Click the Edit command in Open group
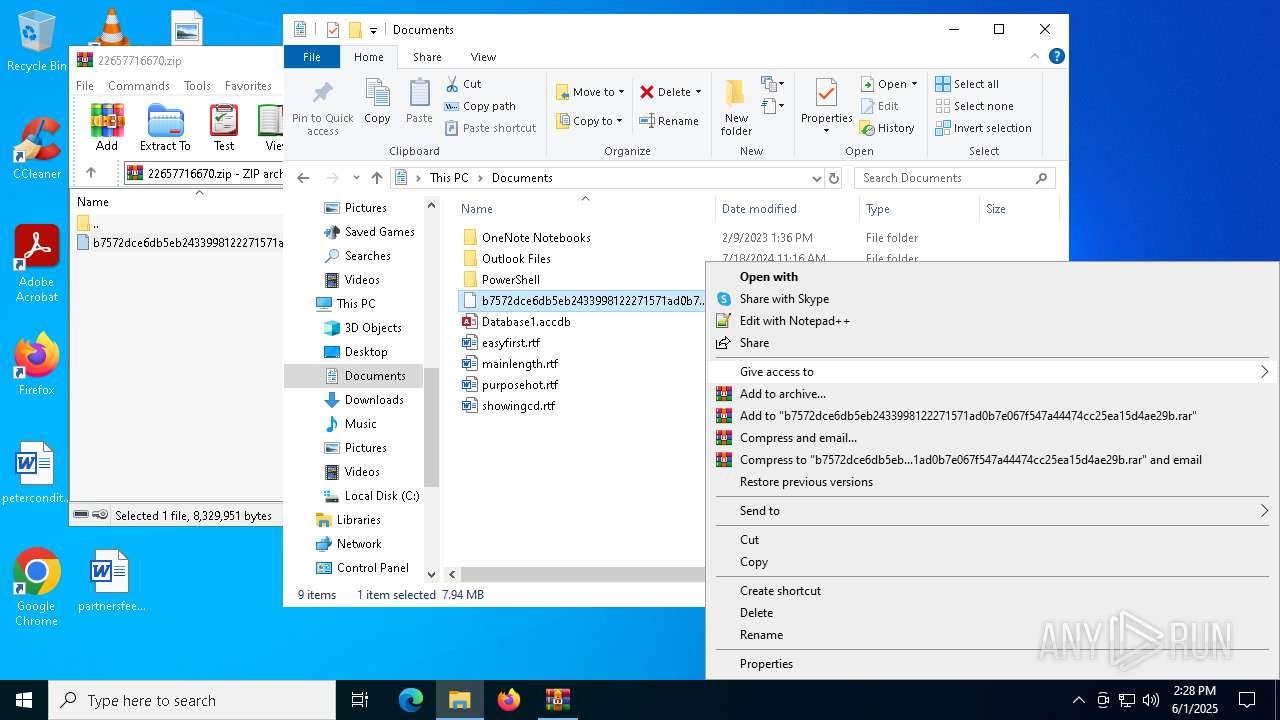Viewport: 1280px width, 720px height. 879,106
